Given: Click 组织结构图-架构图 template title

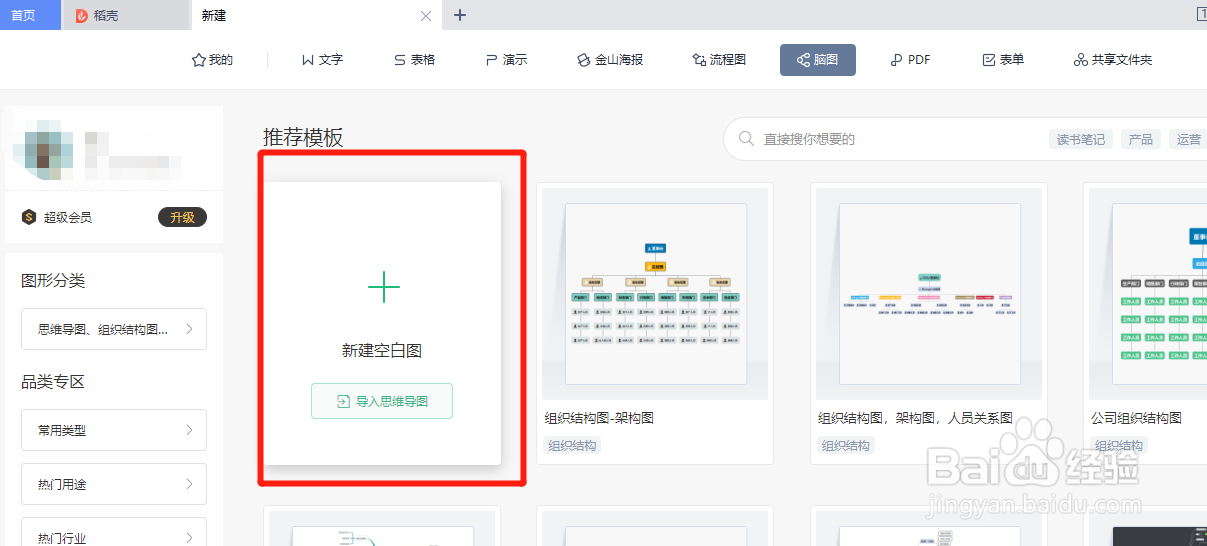Looking at the screenshot, I should [599, 418].
